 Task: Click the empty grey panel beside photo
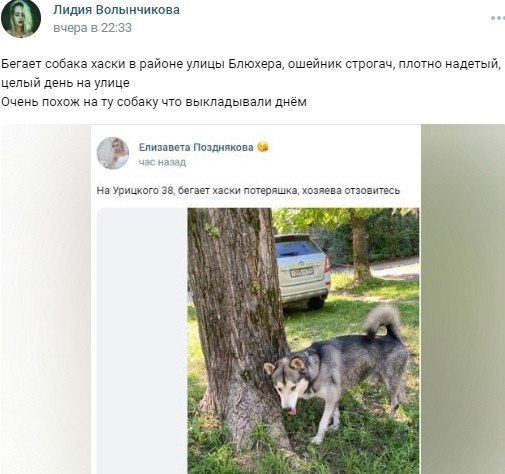pos(142,341)
